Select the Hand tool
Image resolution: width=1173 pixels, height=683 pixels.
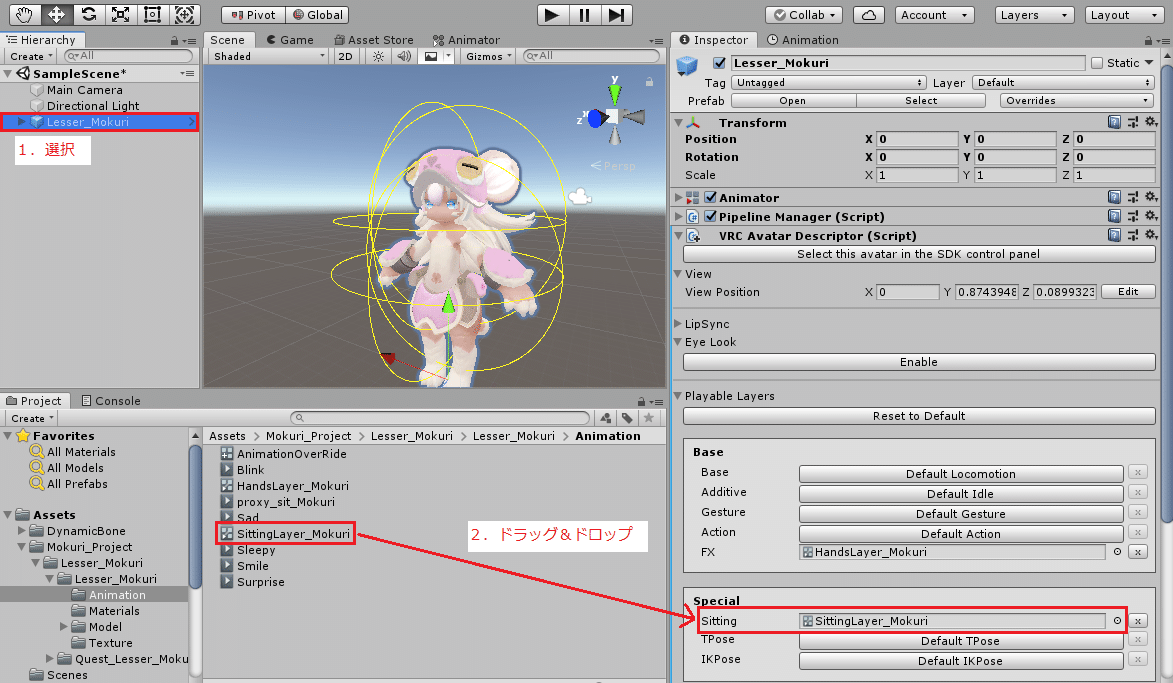25,14
